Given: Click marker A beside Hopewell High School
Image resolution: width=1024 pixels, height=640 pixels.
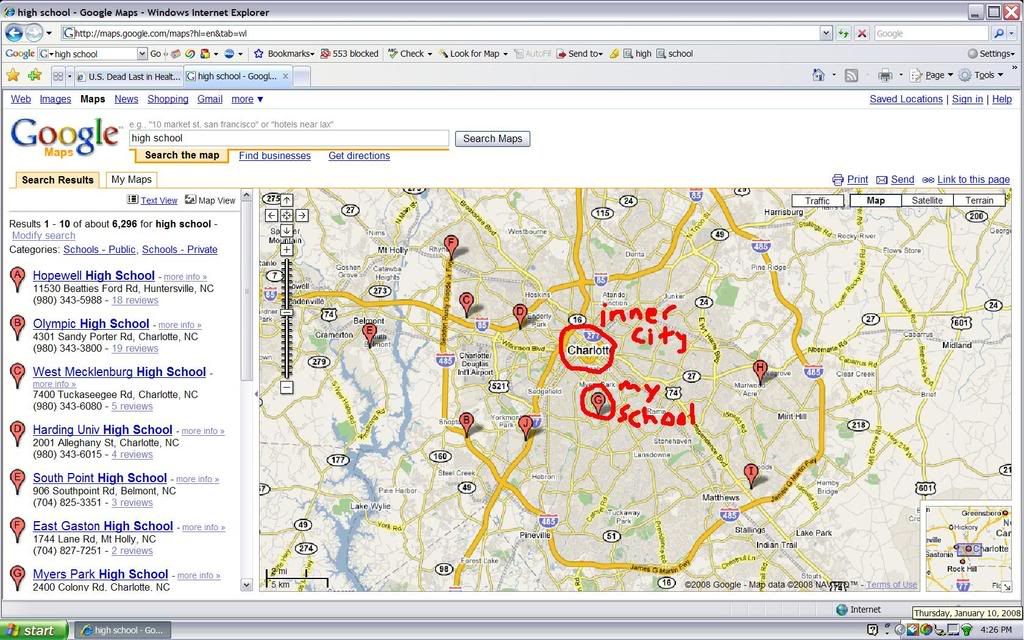Looking at the screenshot, I should 17,278.
